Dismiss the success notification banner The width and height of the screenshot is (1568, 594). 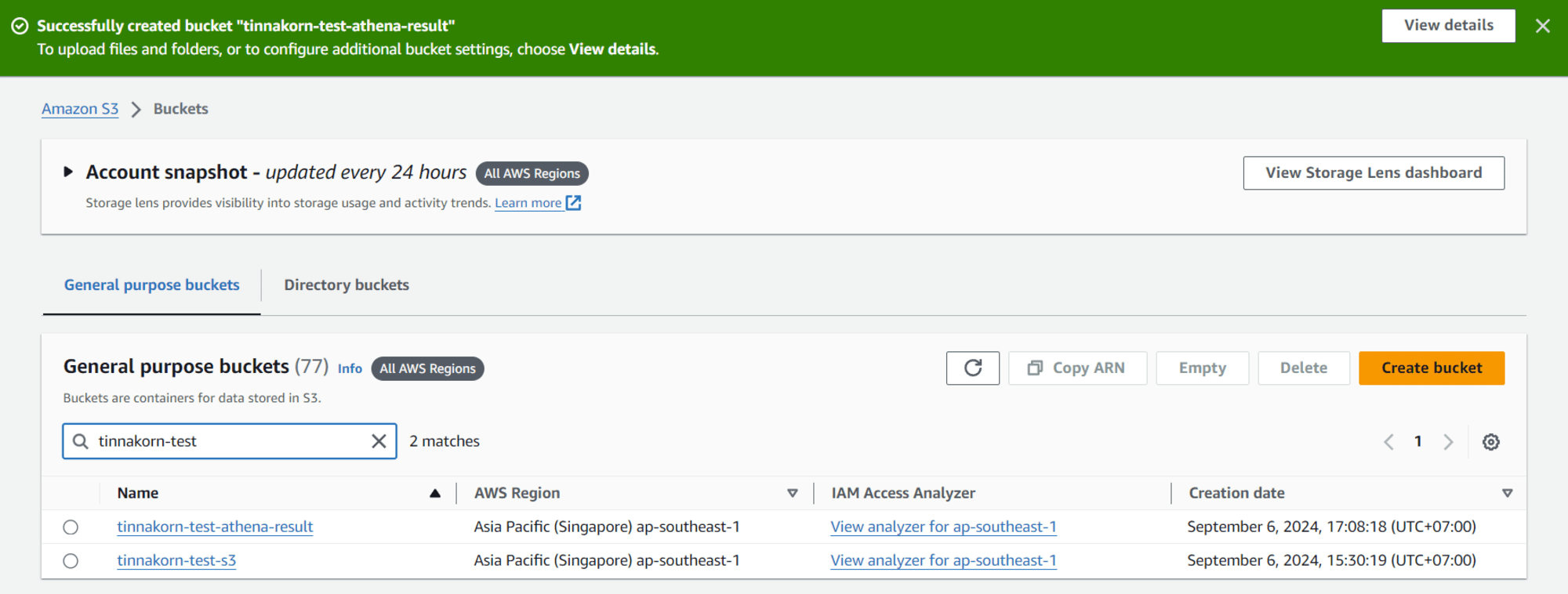point(1542,26)
